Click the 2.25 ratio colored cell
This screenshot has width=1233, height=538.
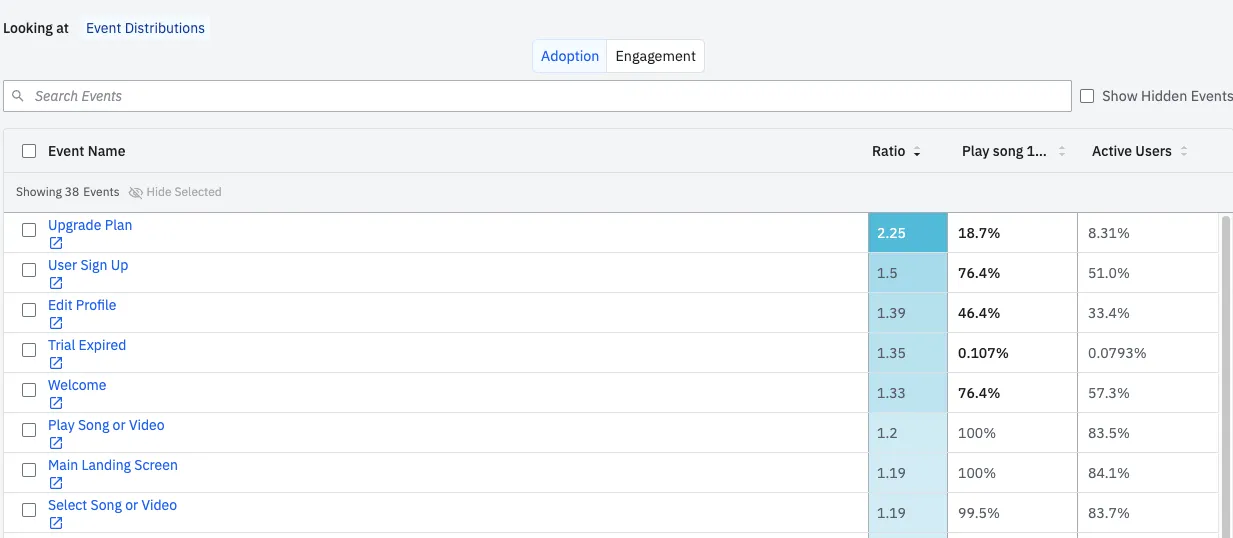908,233
